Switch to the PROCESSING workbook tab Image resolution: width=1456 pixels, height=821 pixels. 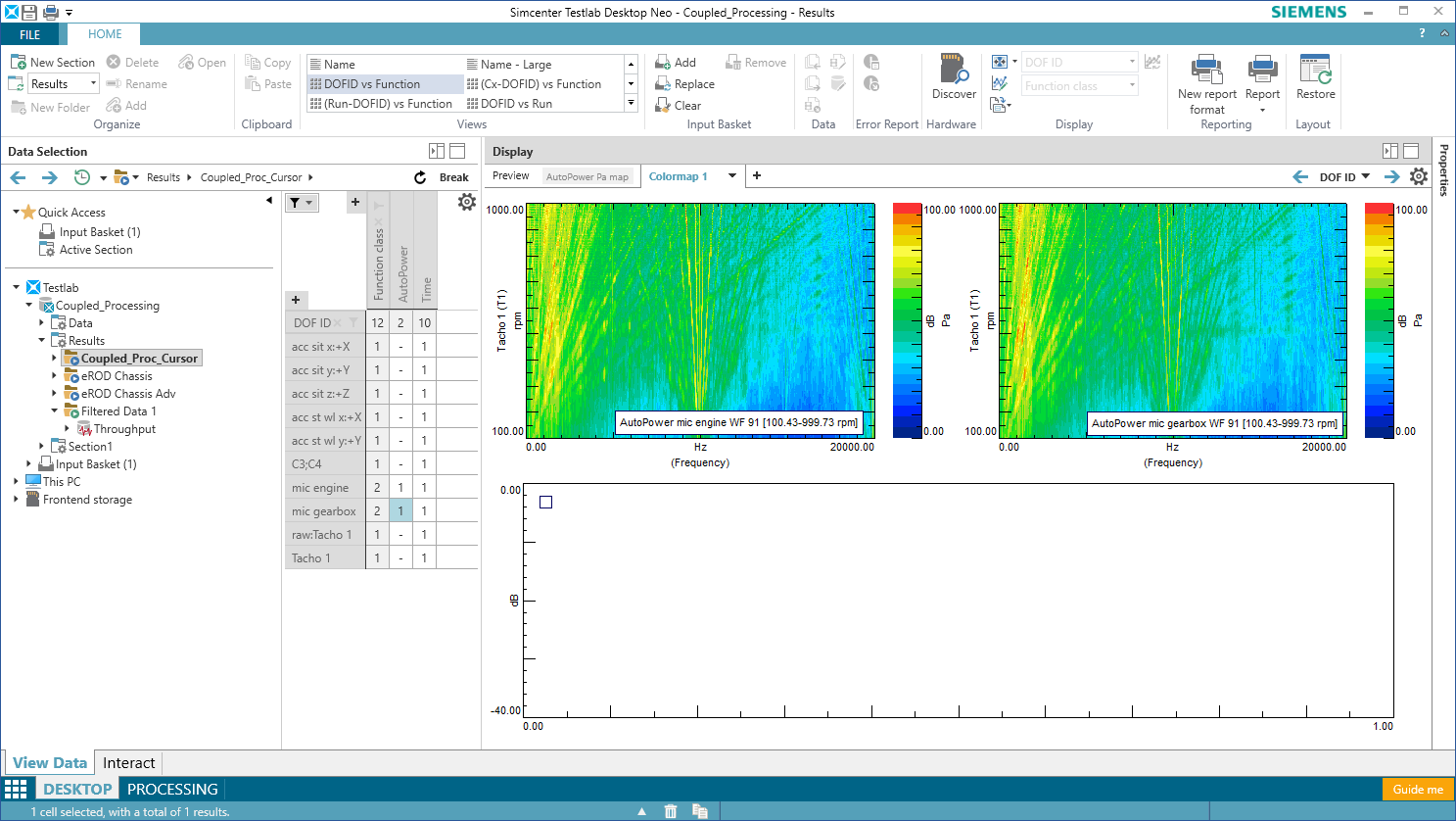[172, 789]
